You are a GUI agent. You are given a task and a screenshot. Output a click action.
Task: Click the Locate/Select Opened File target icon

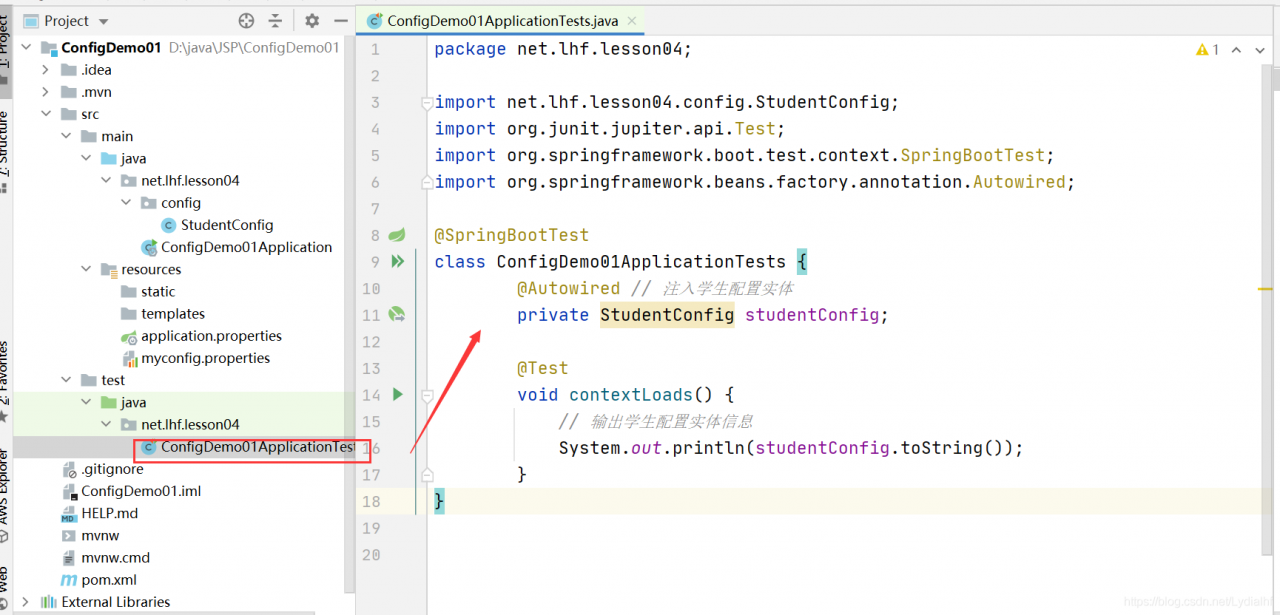click(x=246, y=20)
